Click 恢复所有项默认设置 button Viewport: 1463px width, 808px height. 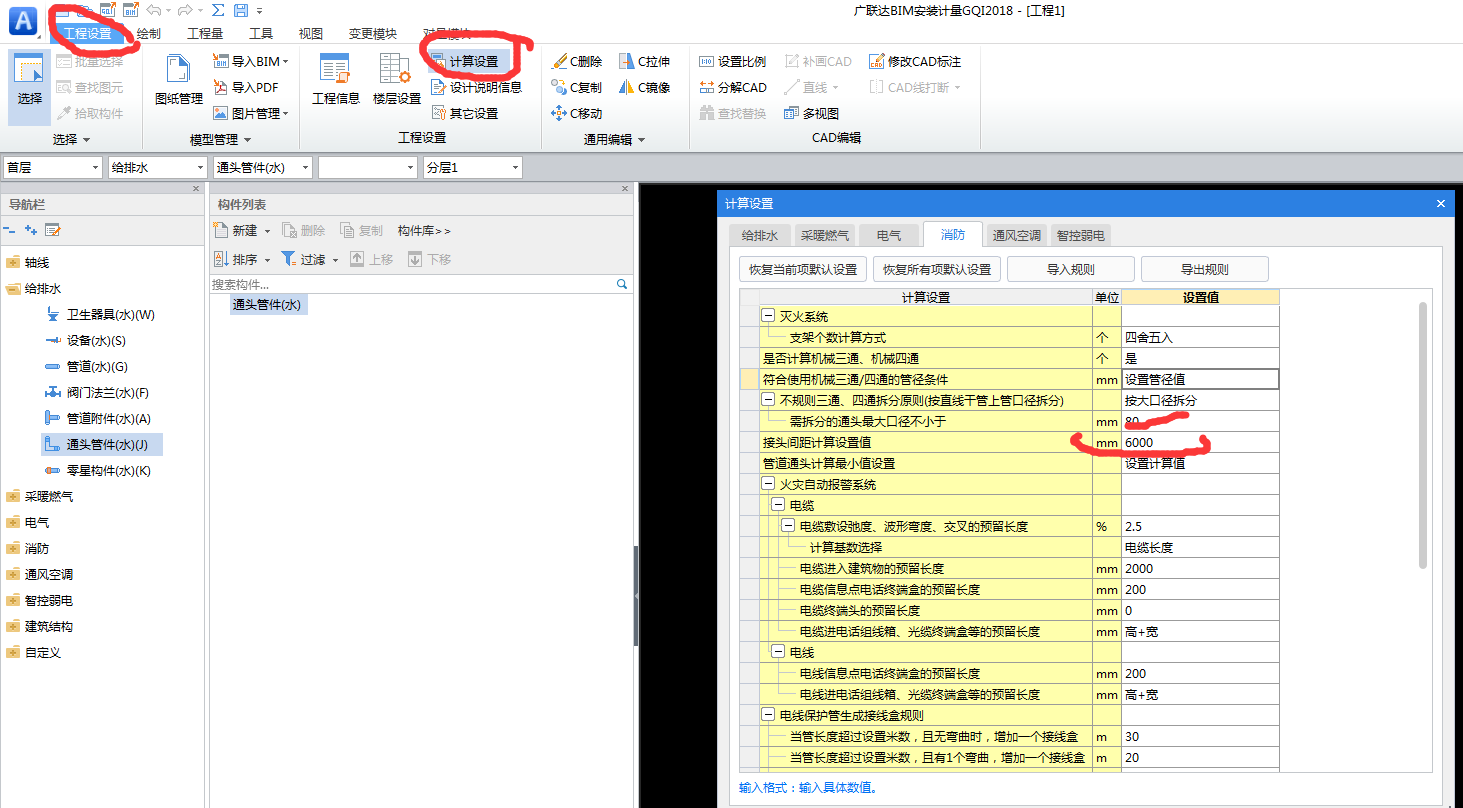(x=937, y=269)
